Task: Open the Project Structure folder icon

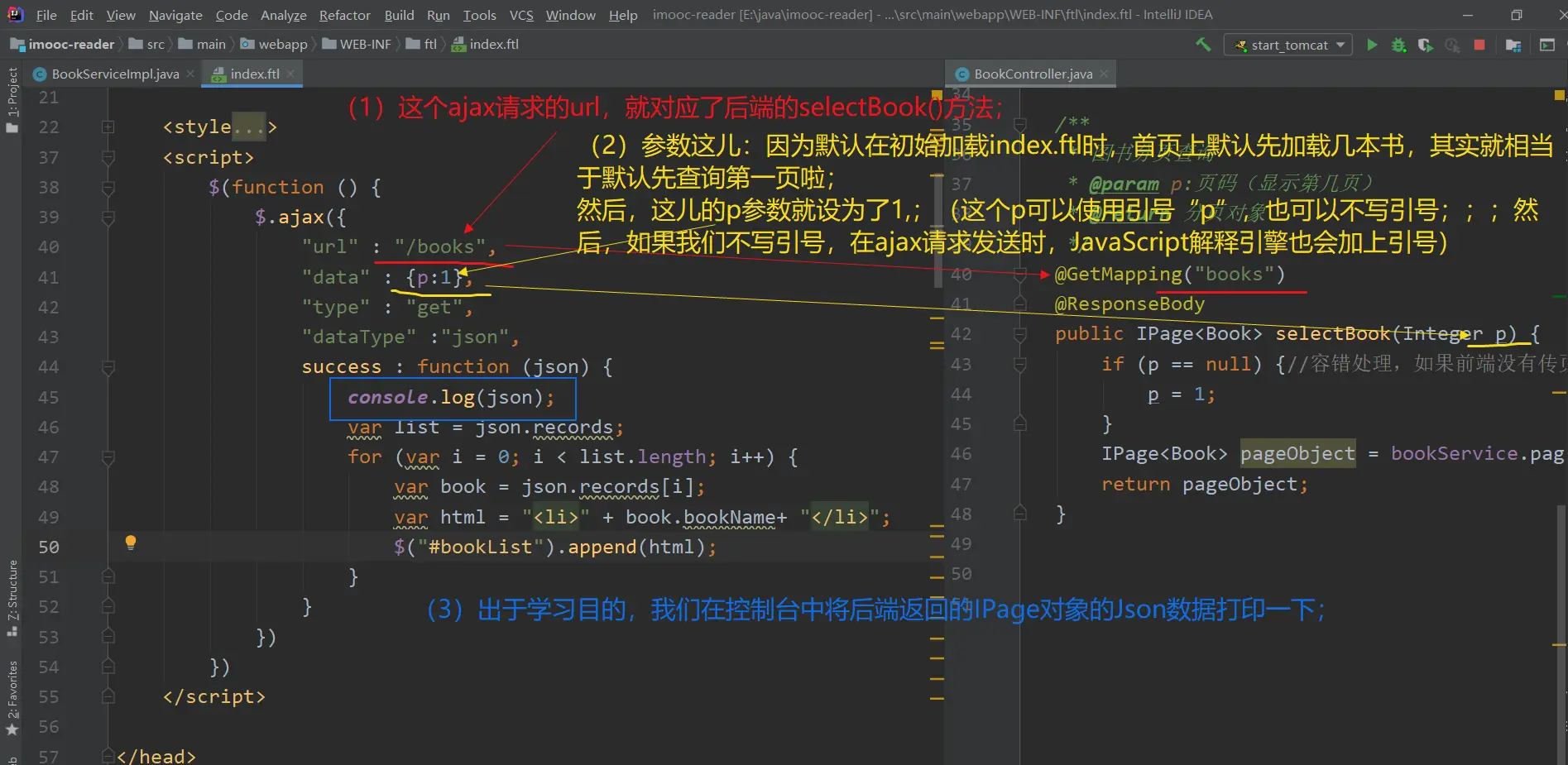Action: point(1513,45)
